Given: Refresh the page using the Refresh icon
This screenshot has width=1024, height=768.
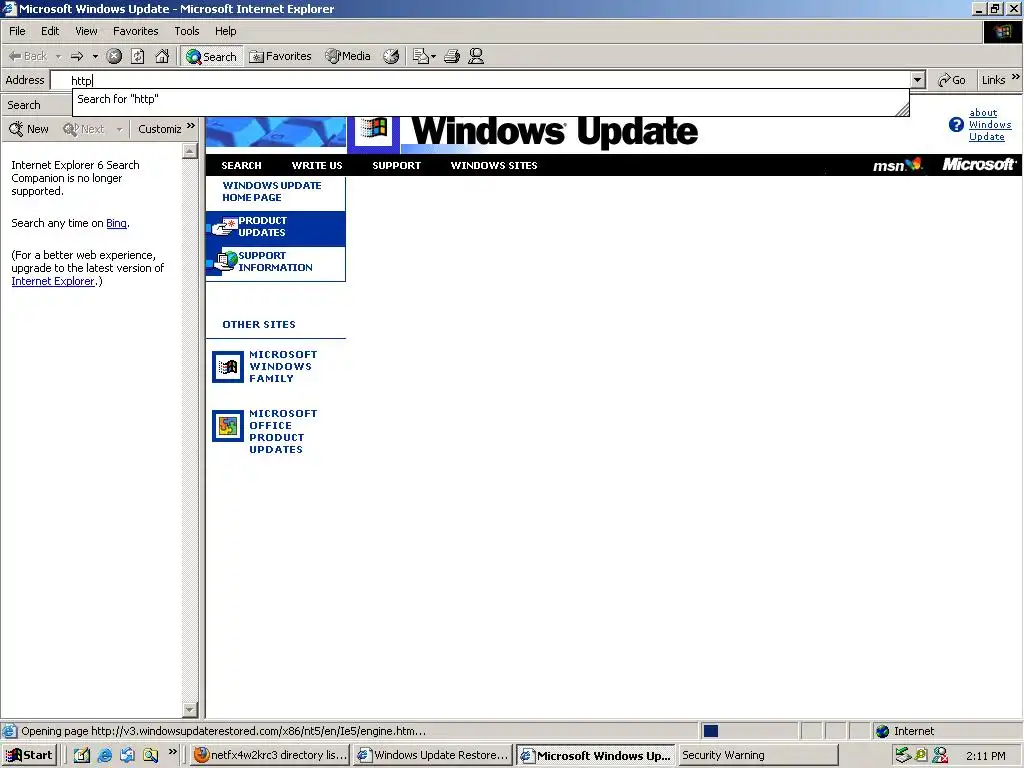Looking at the screenshot, I should click(138, 56).
